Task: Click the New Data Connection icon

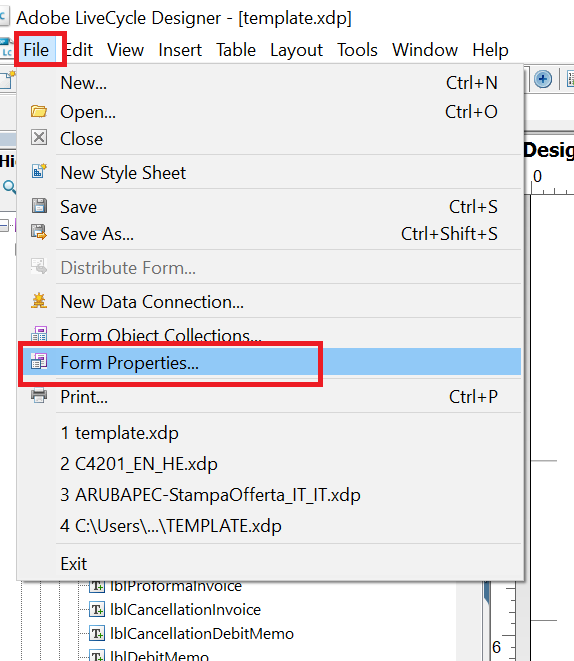Action: tap(39, 301)
